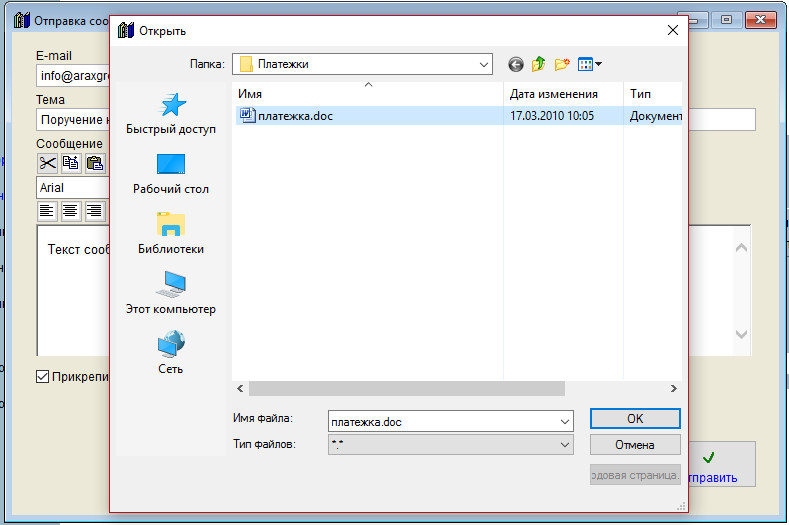Image resolution: width=789 pixels, height=525 pixels.
Task: Click Paste icon in message window
Action: [95, 163]
